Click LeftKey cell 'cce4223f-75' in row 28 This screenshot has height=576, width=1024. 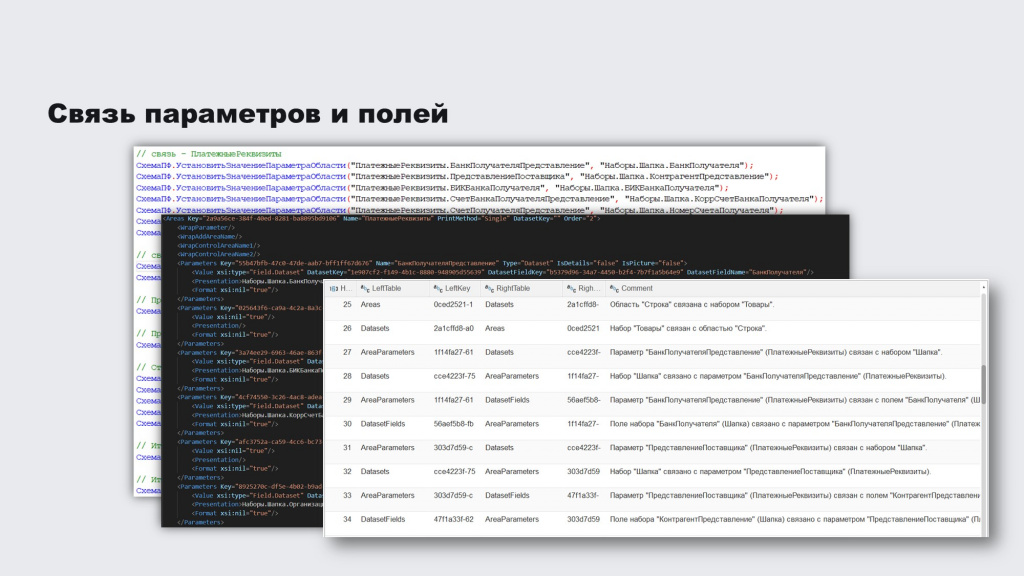click(x=455, y=376)
